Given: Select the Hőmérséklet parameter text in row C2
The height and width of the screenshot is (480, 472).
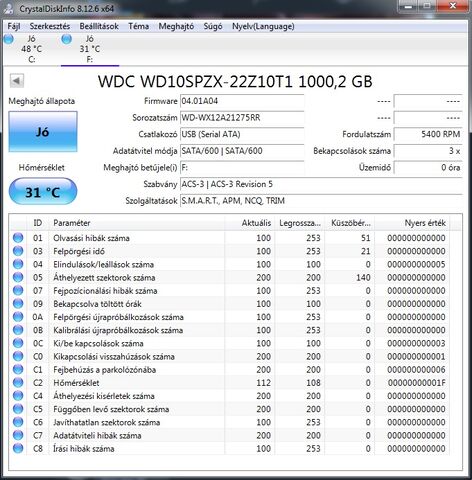Looking at the screenshot, I should [x=76, y=383].
